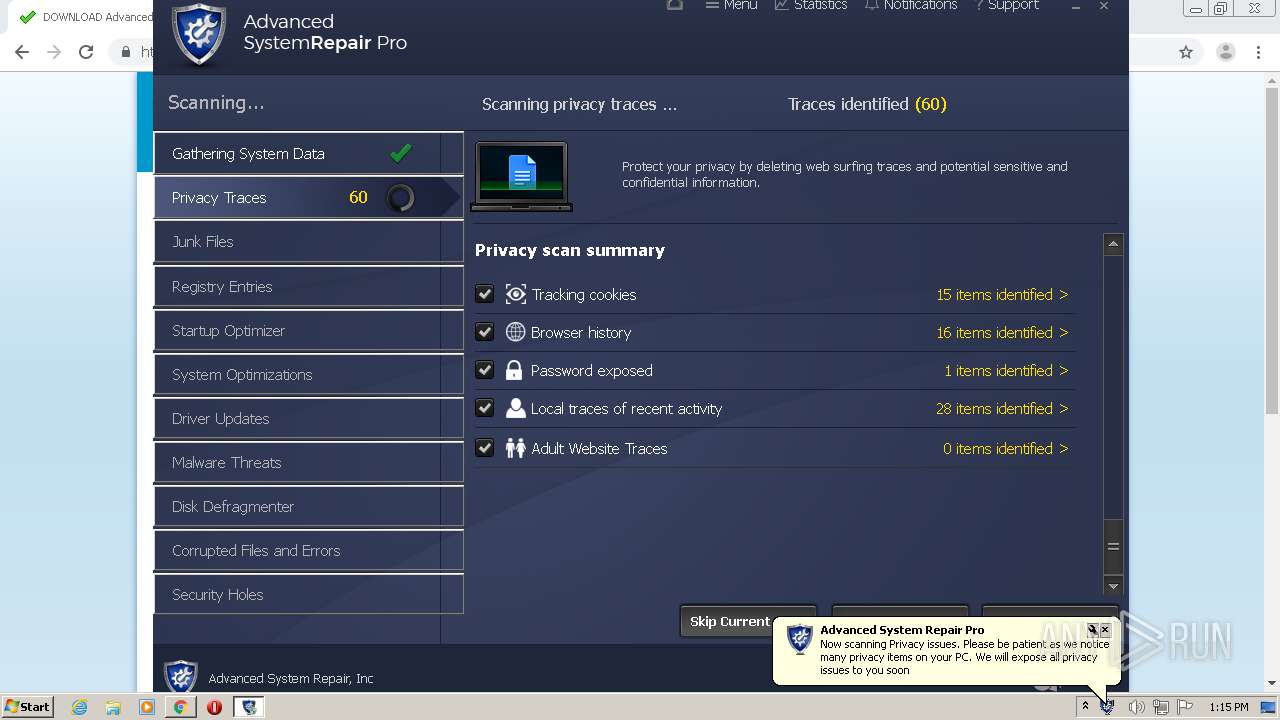Click the people icon for Adult Website Traces
This screenshot has height=720, width=1280.
(515, 448)
